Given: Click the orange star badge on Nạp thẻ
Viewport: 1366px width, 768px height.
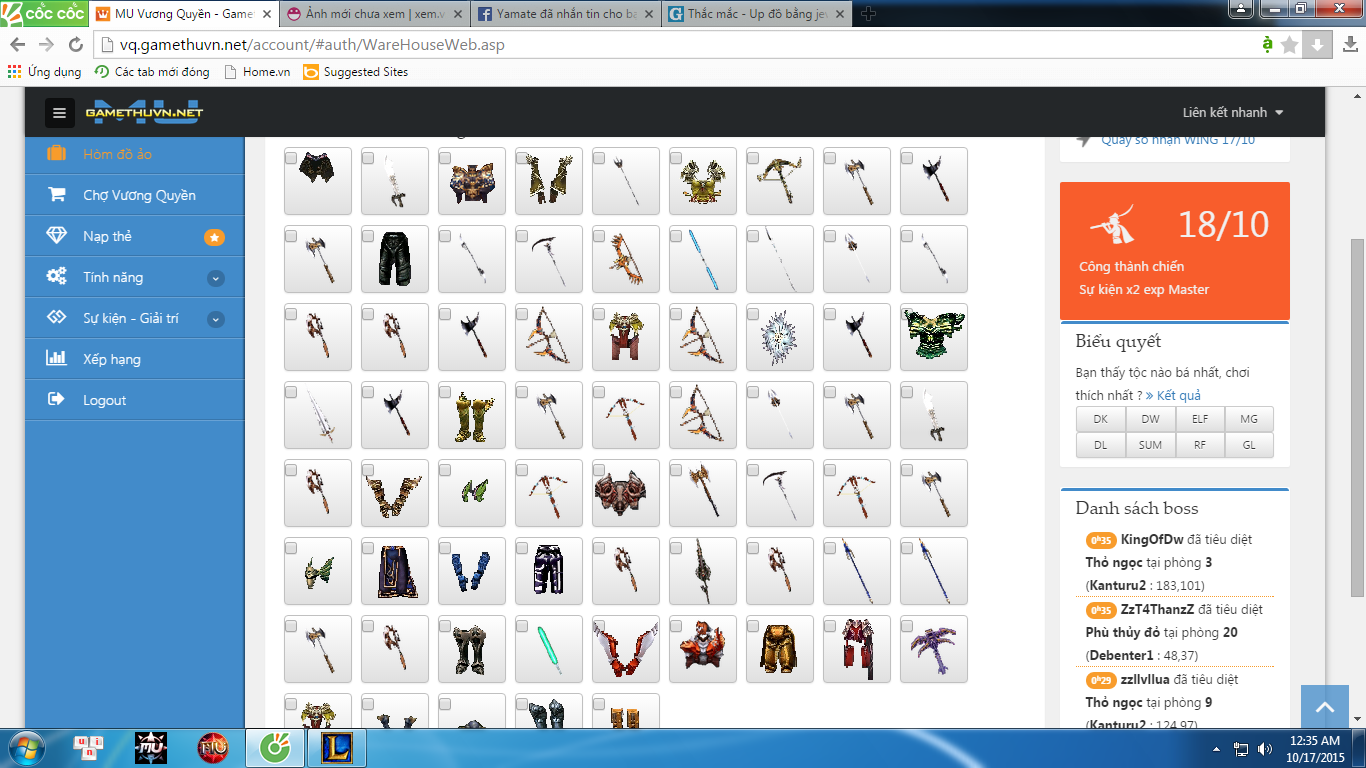Looking at the screenshot, I should coord(214,237).
